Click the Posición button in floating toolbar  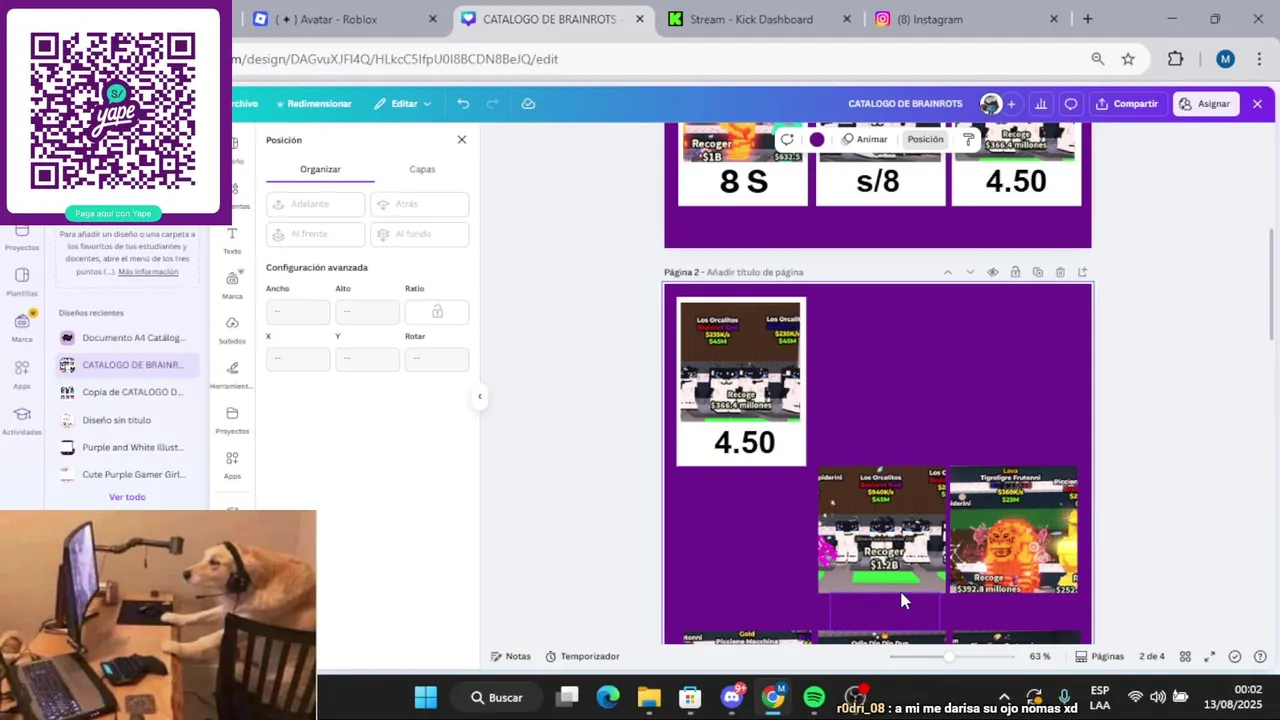click(925, 140)
